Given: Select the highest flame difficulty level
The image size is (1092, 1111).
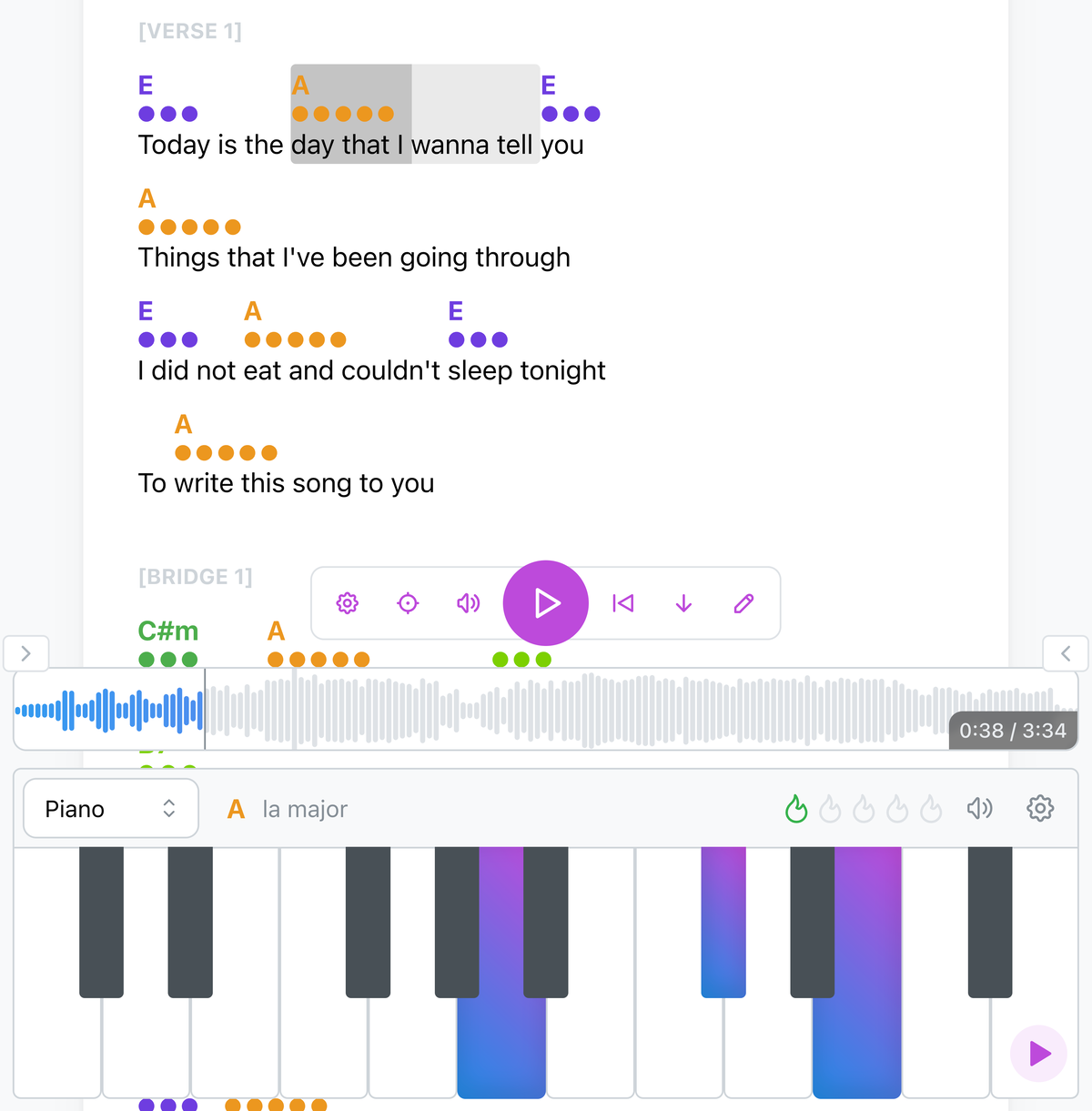Looking at the screenshot, I should coord(932,808).
